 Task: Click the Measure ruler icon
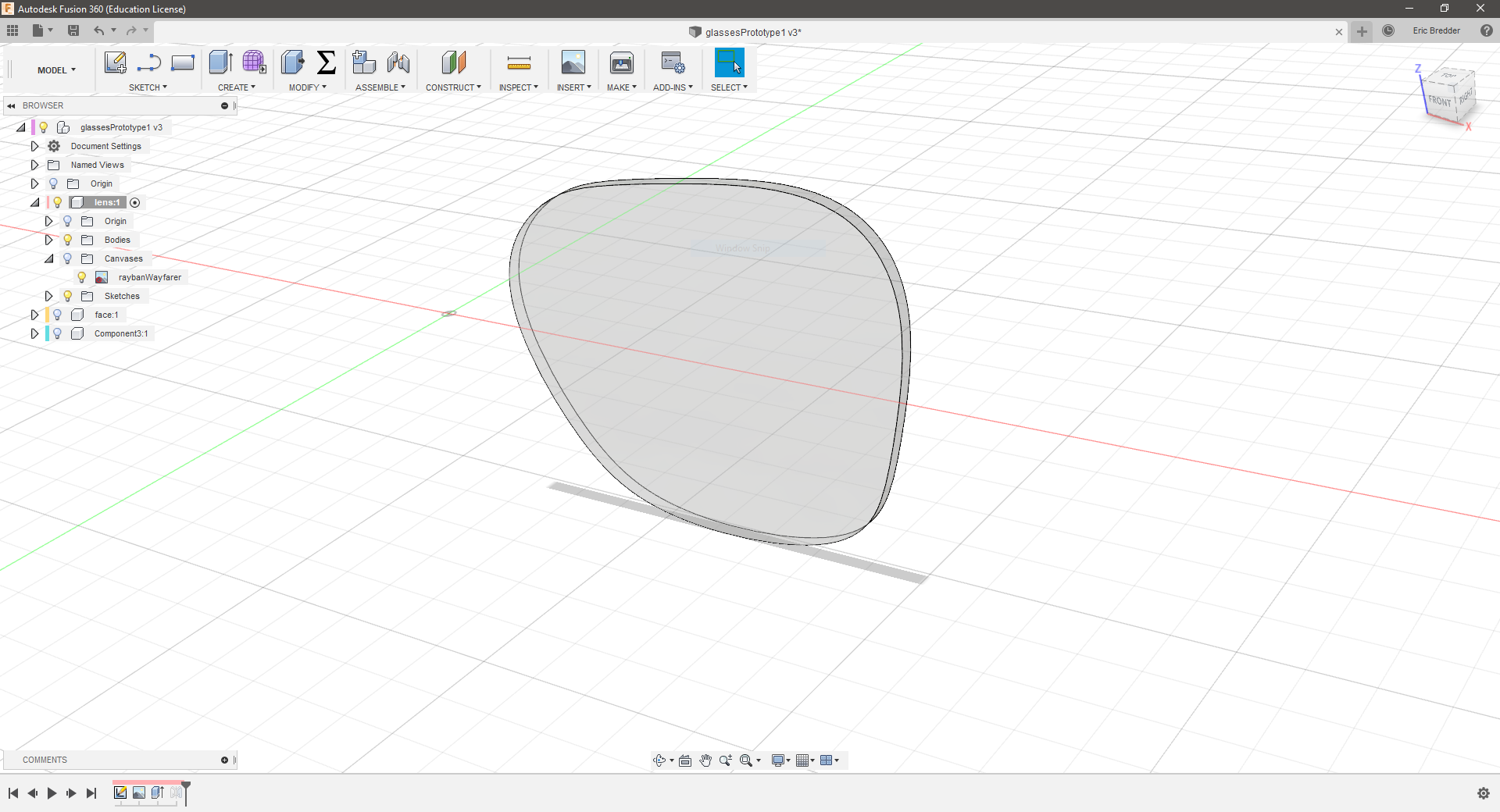519,63
